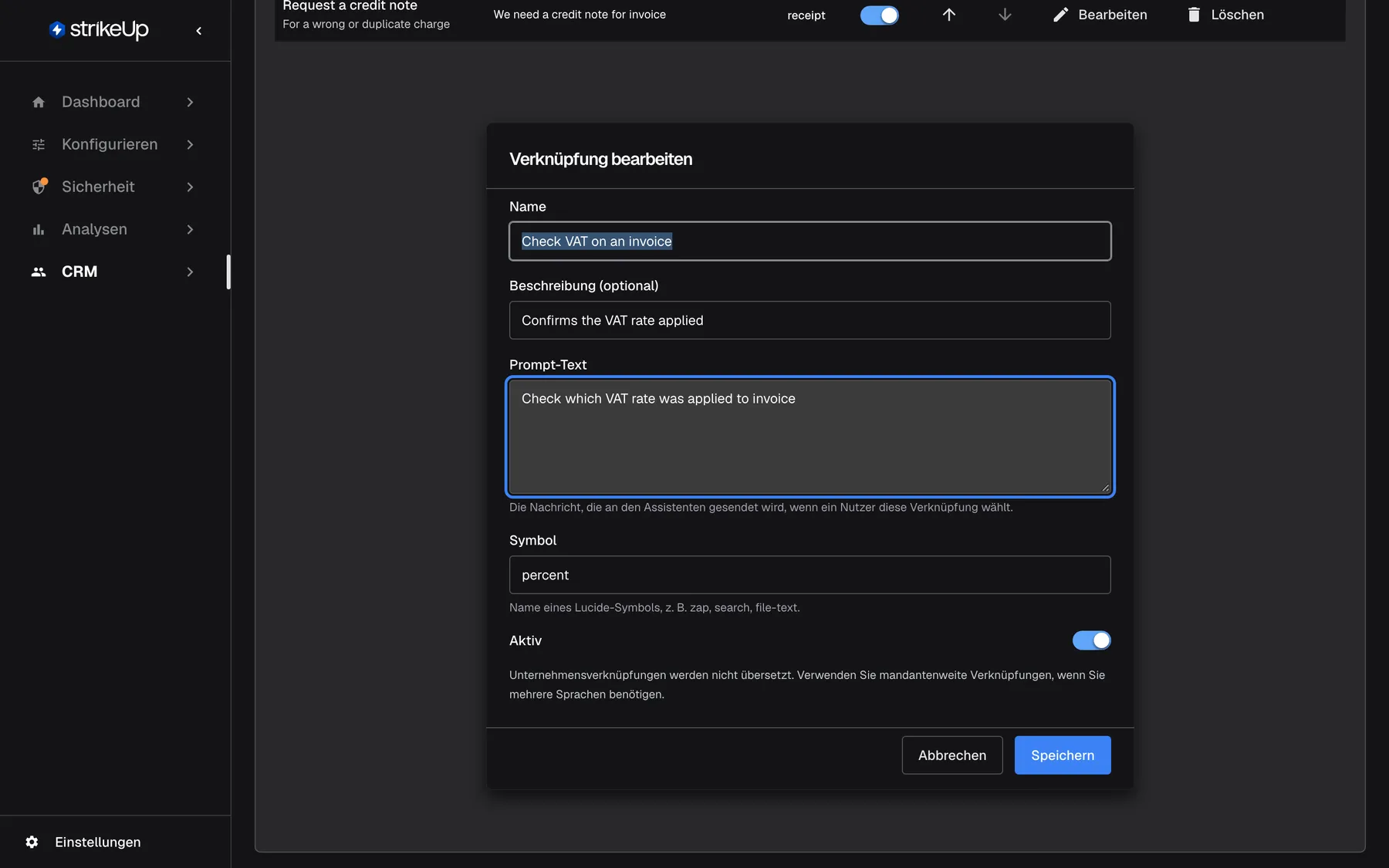Image resolution: width=1389 pixels, height=868 pixels.
Task: Click 'We need a credit note for invoice' text
Action: (580, 15)
